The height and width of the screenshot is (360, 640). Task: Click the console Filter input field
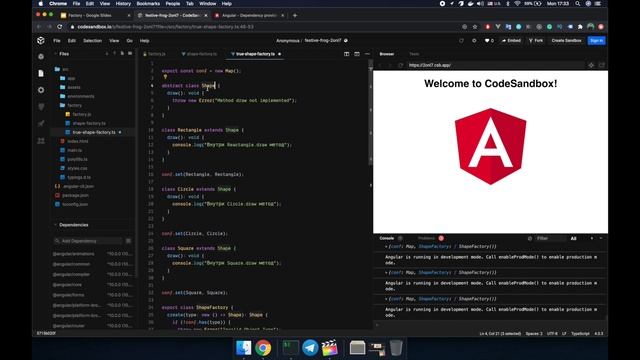[x=550, y=238]
